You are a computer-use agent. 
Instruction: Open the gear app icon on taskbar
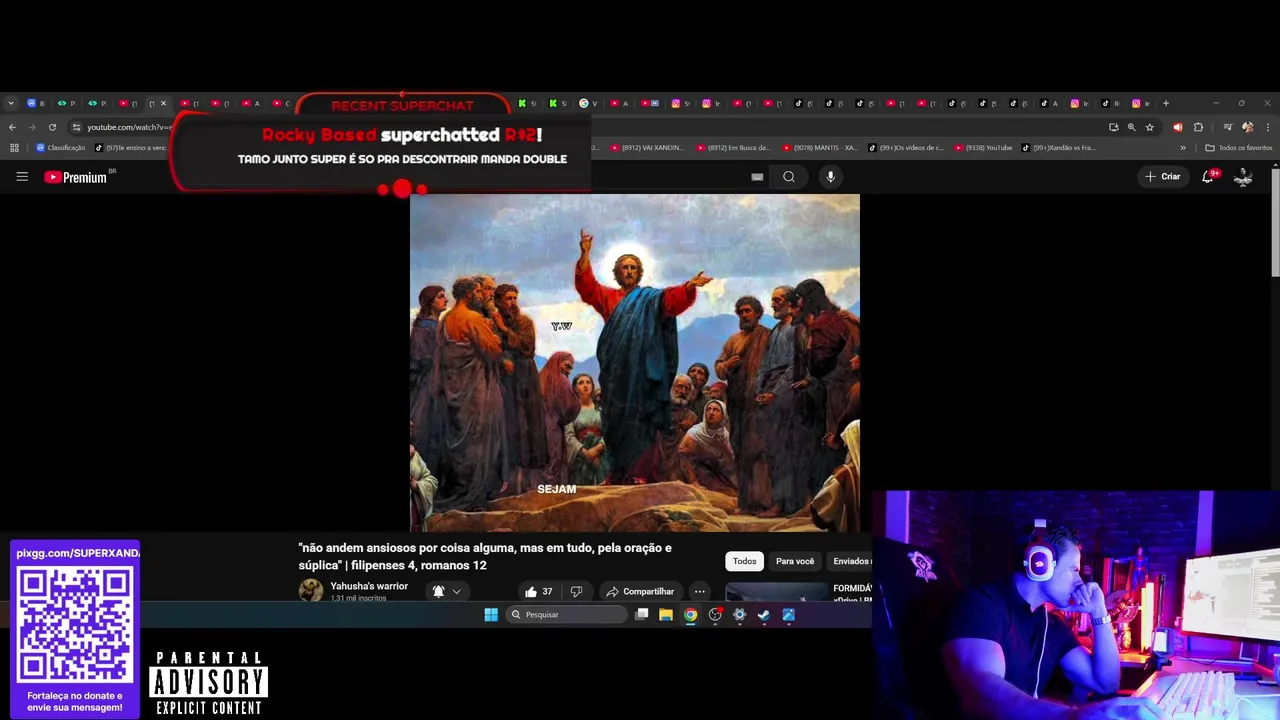coord(739,615)
